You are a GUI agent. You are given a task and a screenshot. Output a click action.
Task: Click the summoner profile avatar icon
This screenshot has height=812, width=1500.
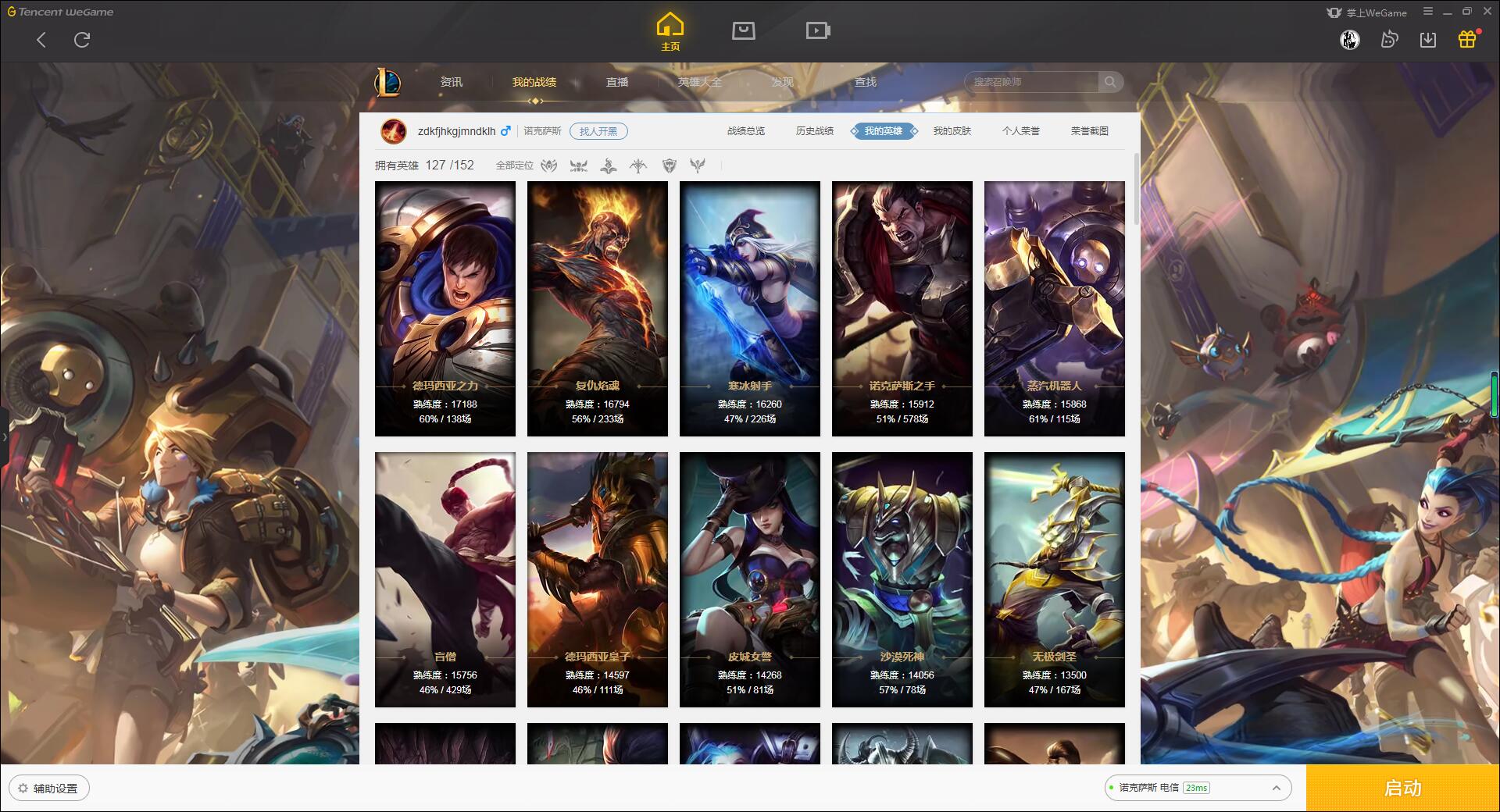click(x=393, y=131)
